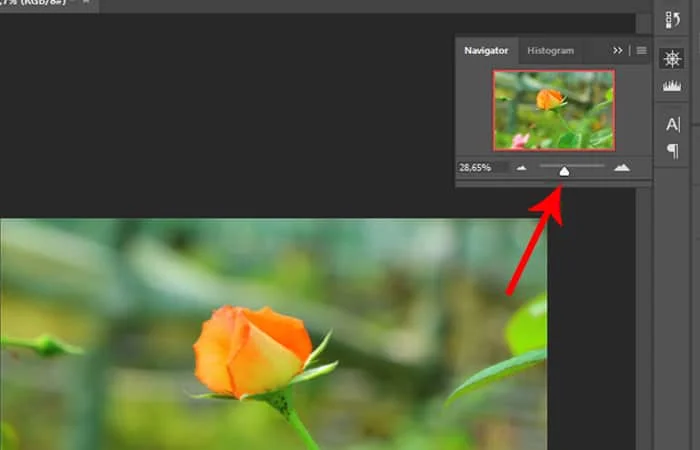Click the canvas vertical scrollbar track

642,319
